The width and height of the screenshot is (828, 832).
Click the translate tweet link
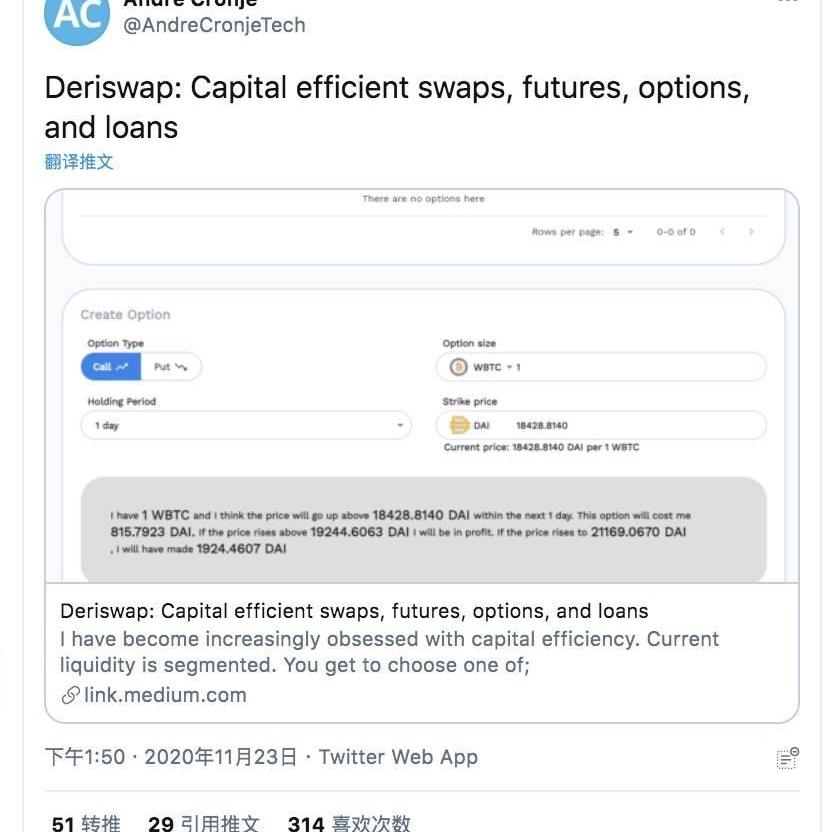coord(79,161)
